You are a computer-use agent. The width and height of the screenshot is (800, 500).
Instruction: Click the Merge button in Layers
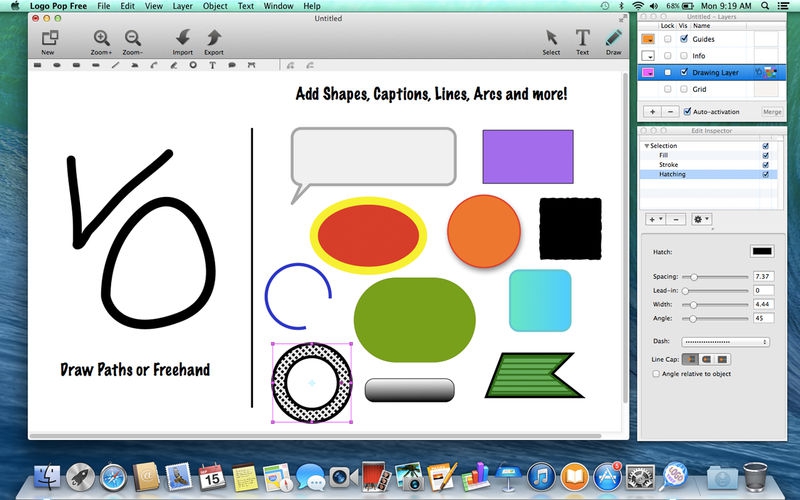point(772,112)
